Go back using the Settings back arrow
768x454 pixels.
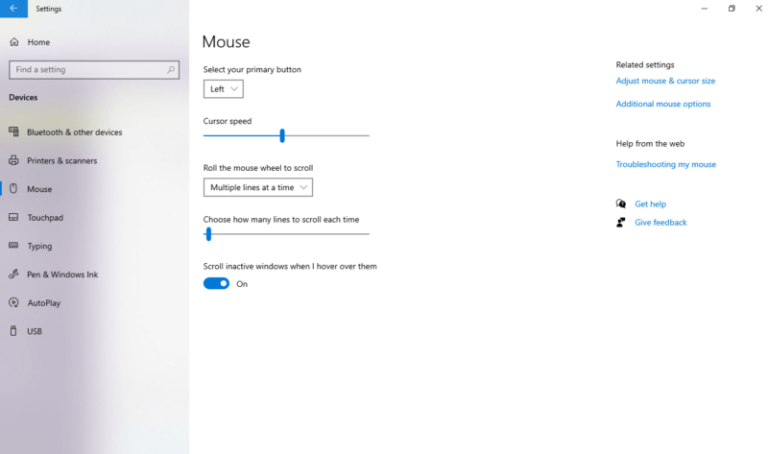coord(14,8)
